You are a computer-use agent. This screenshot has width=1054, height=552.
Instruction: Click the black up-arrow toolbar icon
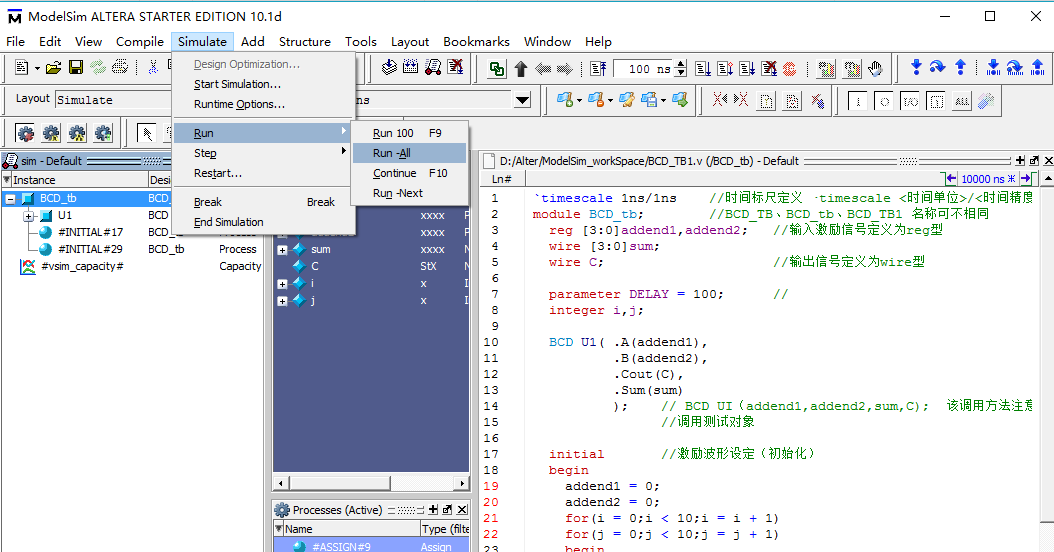[x=521, y=69]
